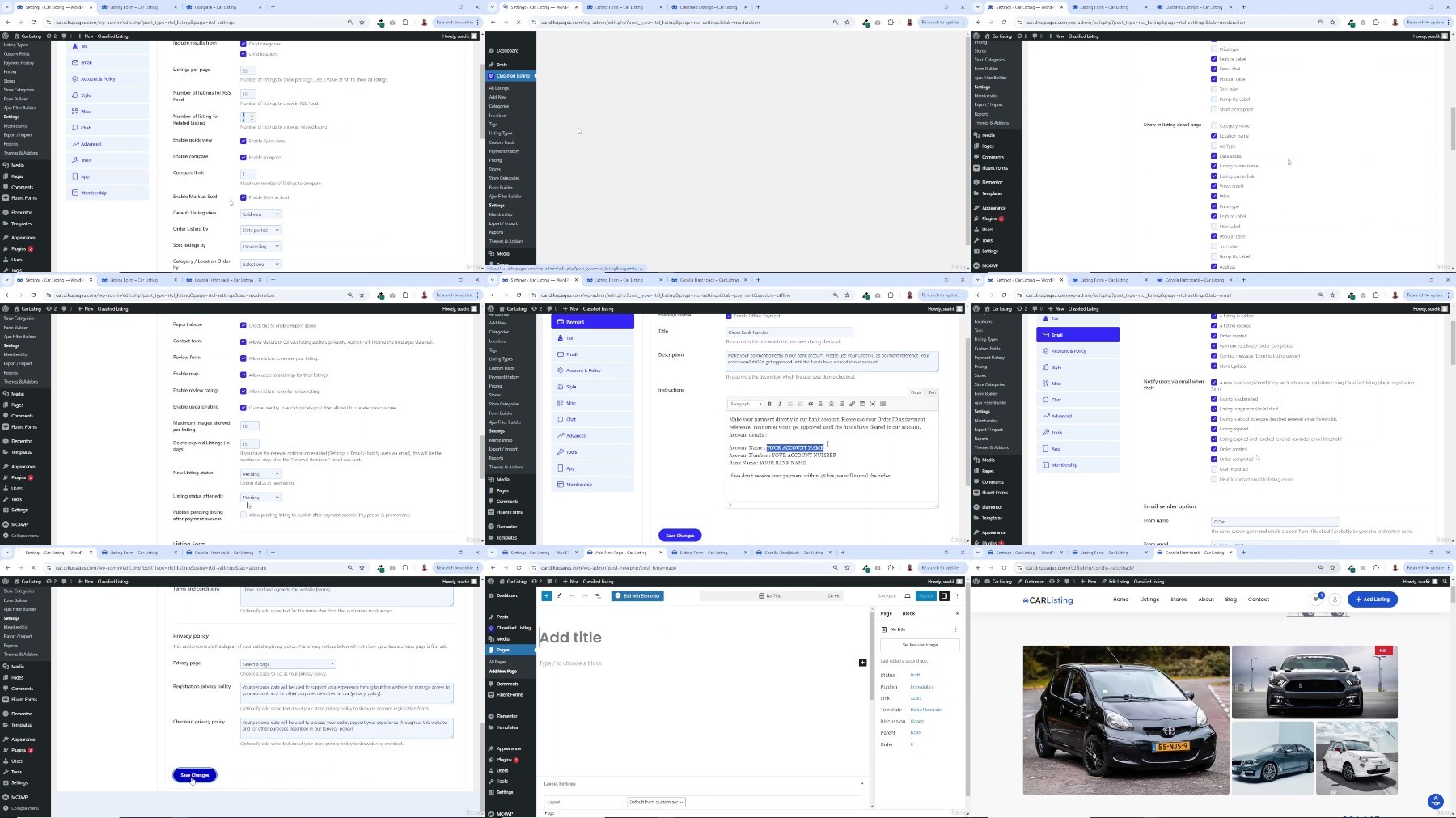Screen dimensions: 1456x818
Task: Toggle the "Views count" checkbox in listing detail options
Action: tap(1213, 186)
